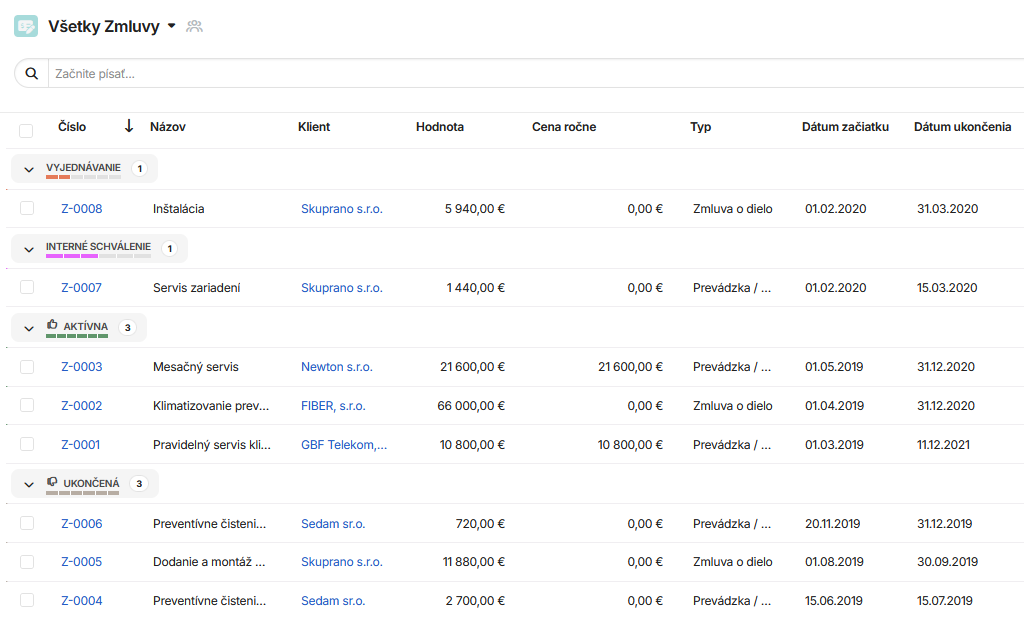Click the Interné schválenie stage progress bar

pyautogui.click(x=98, y=256)
